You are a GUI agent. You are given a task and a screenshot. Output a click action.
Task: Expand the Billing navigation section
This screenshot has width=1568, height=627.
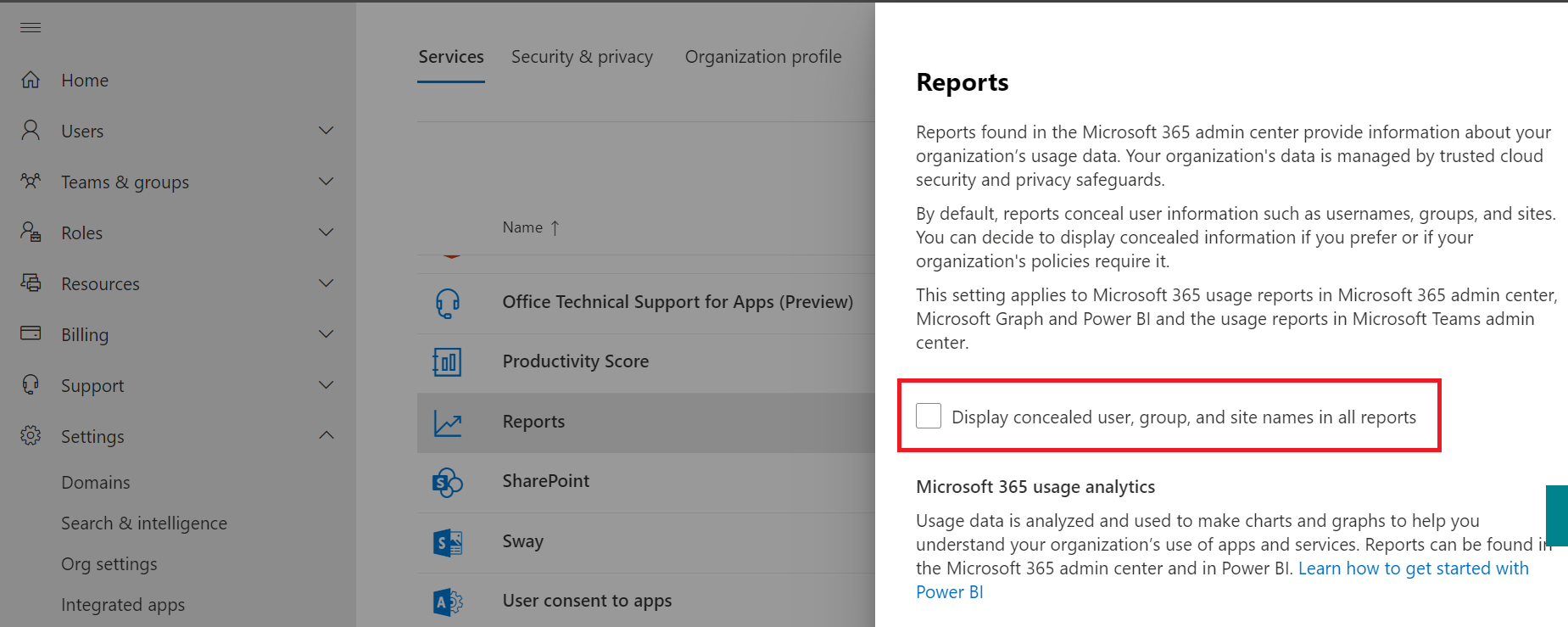pos(326,334)
